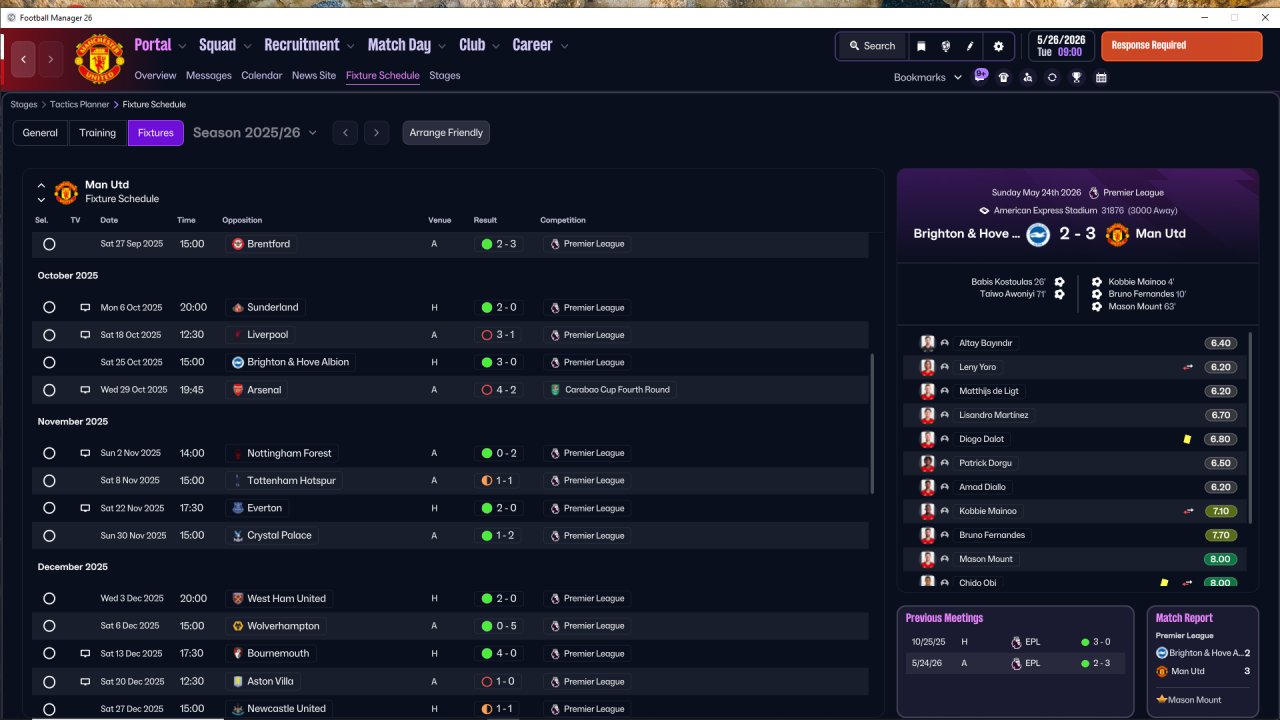Click the fixture list vertical scrollbar
This screenshot has height=720, width=1280.
872,423
